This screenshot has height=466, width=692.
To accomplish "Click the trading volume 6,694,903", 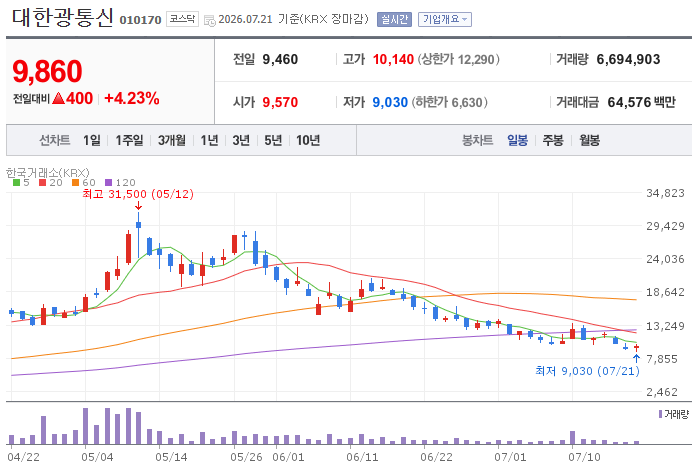I will tap(628, 59).
